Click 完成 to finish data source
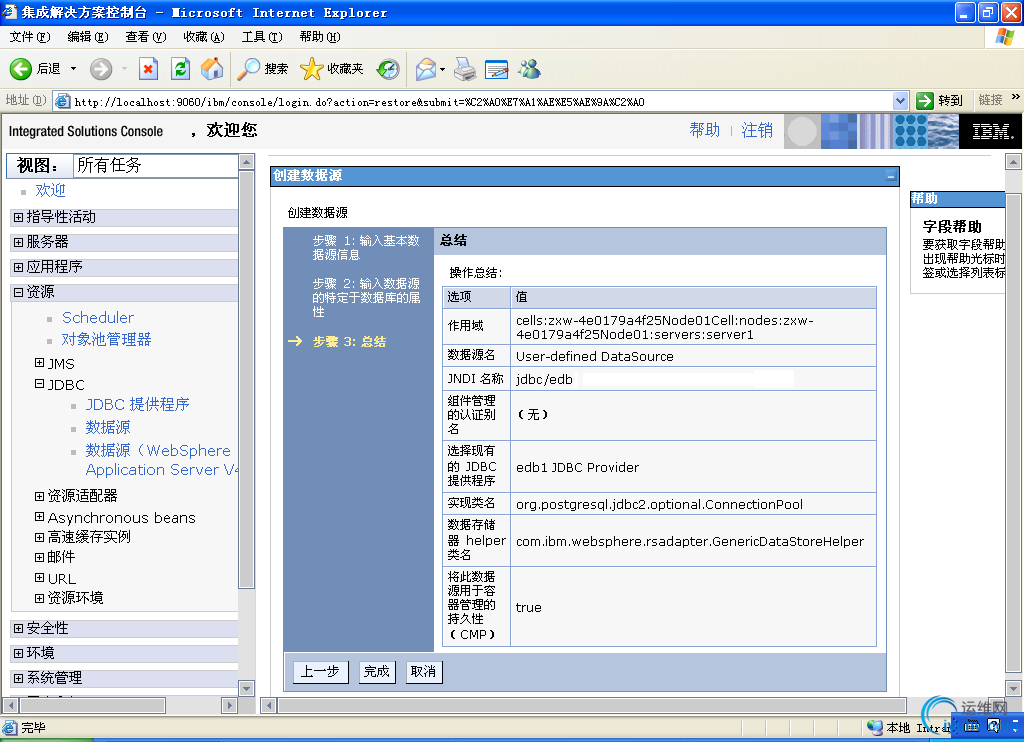The image size is (1024, 742). coord(377,671)
